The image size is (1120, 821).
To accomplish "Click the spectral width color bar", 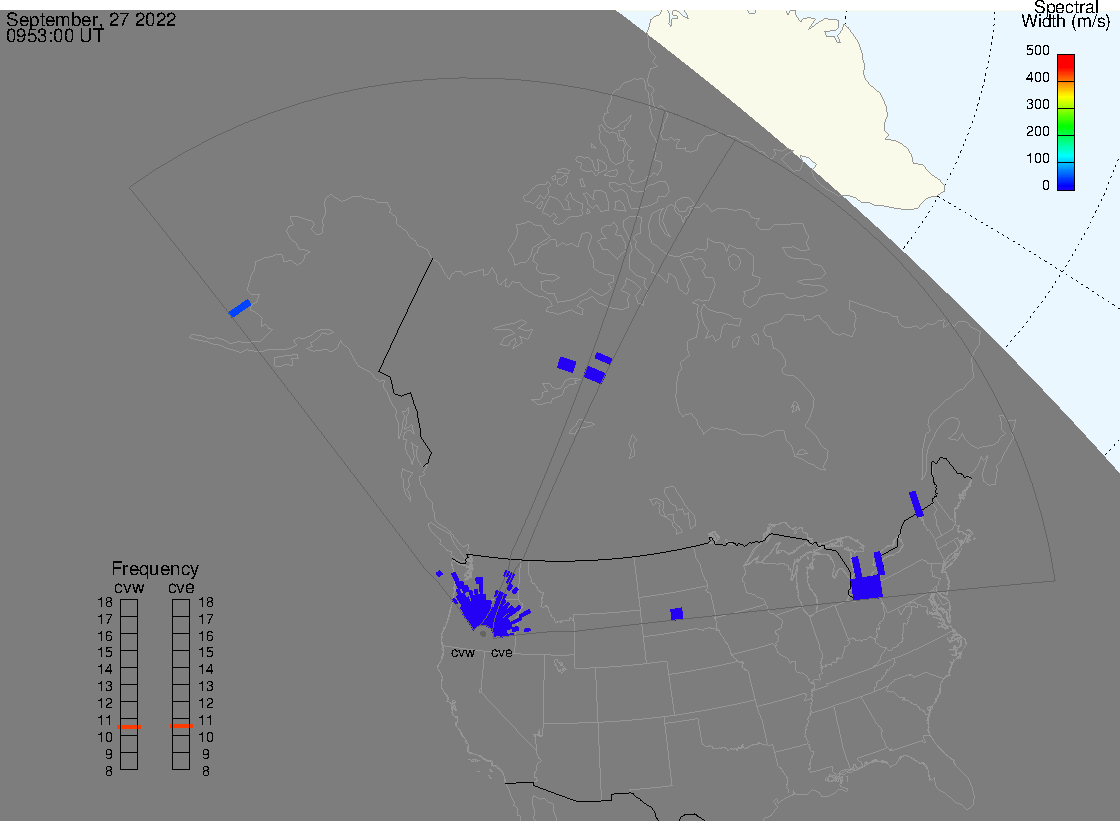I will pos(1066,122).
